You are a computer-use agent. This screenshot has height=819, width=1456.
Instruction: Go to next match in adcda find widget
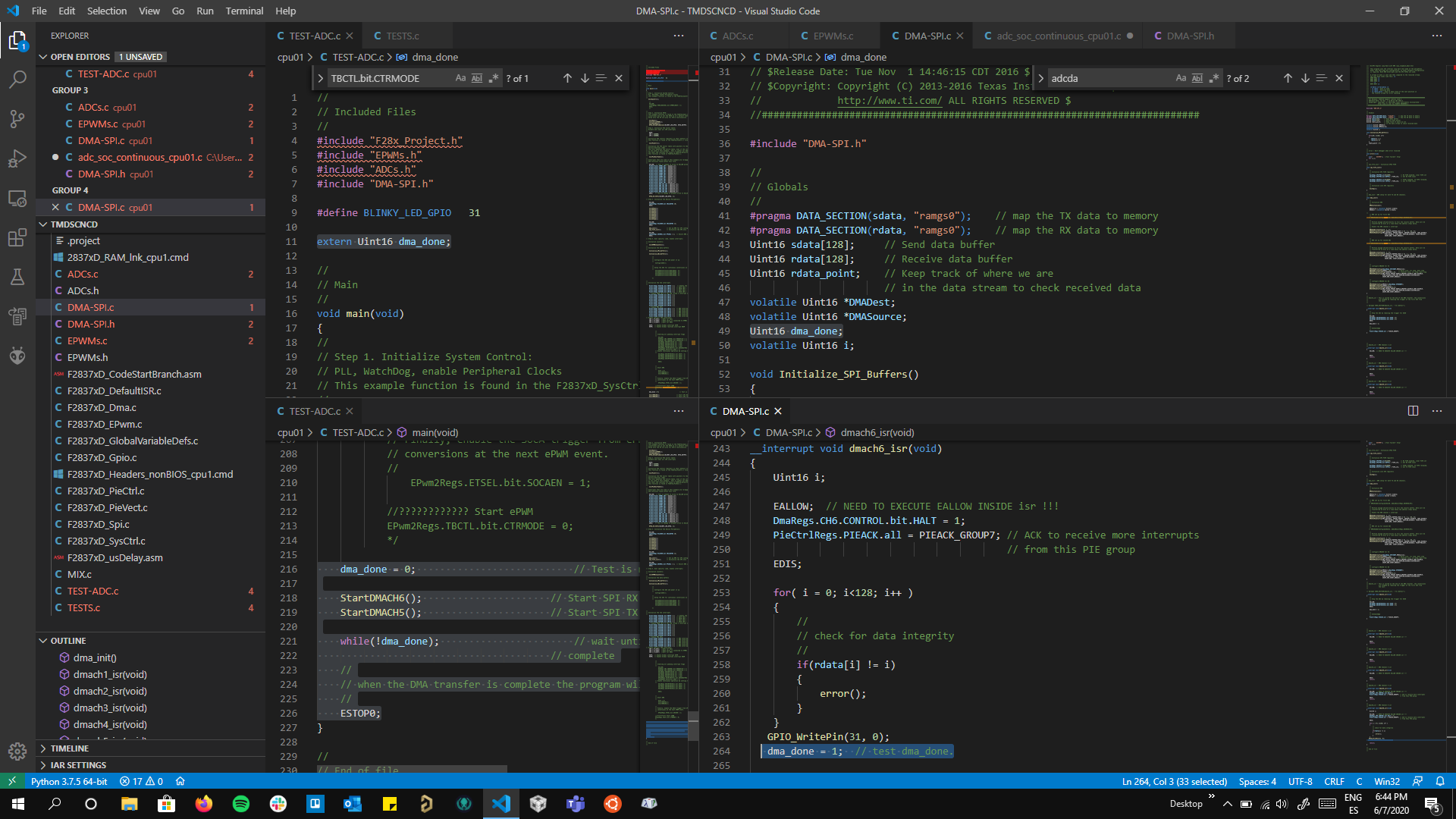[1305, 78]
